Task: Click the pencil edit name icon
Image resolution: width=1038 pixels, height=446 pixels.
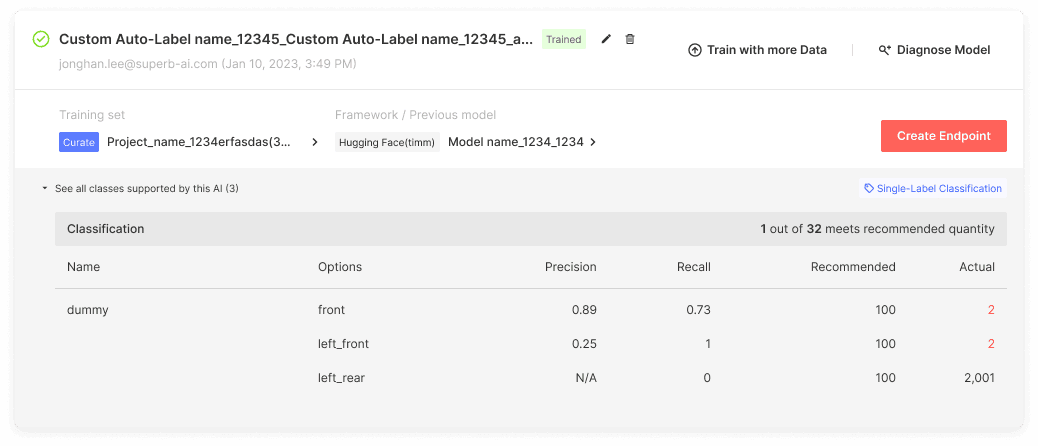Action: (606, 39)
